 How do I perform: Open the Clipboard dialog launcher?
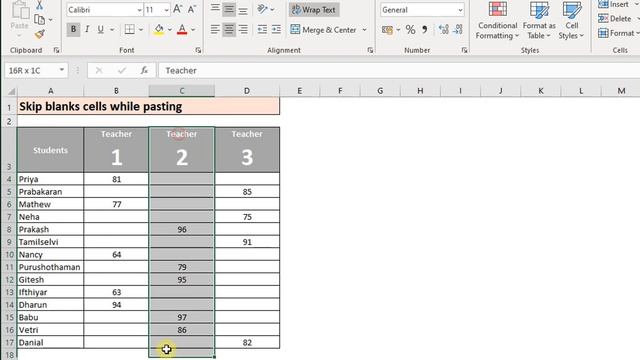[x=56, y=50]
